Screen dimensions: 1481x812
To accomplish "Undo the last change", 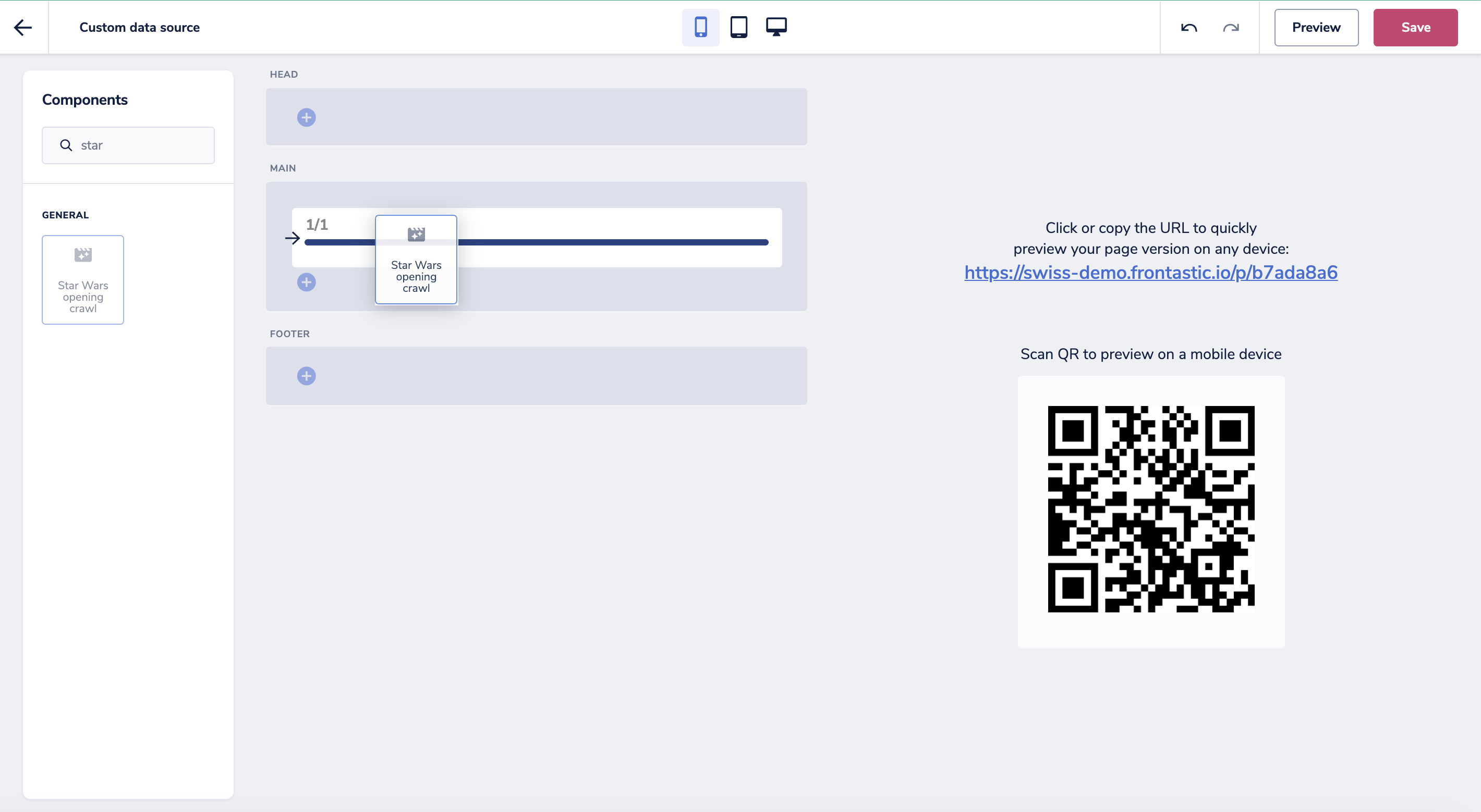I will click(1189, 28).
